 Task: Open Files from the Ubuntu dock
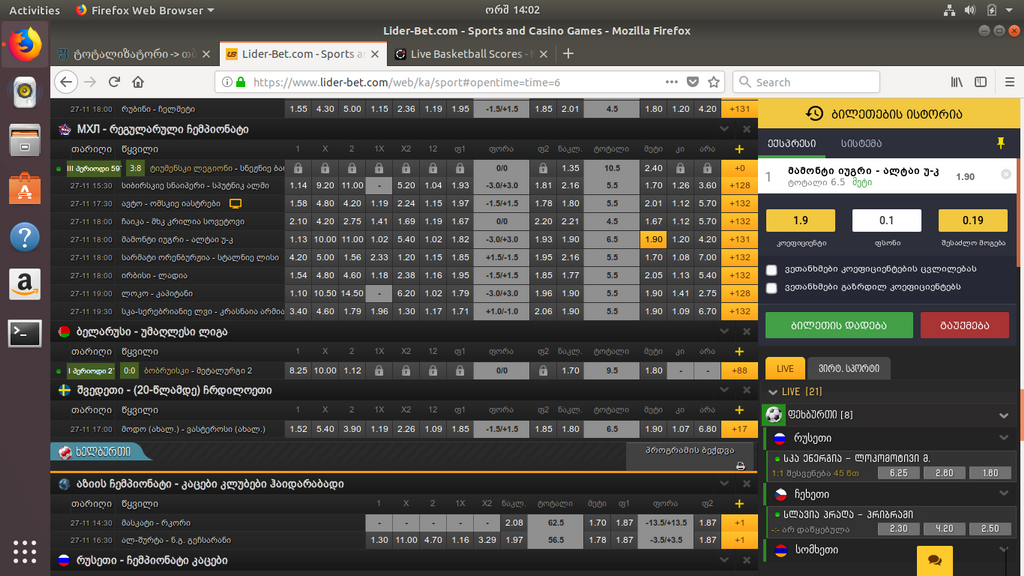[x=25, y=140]
